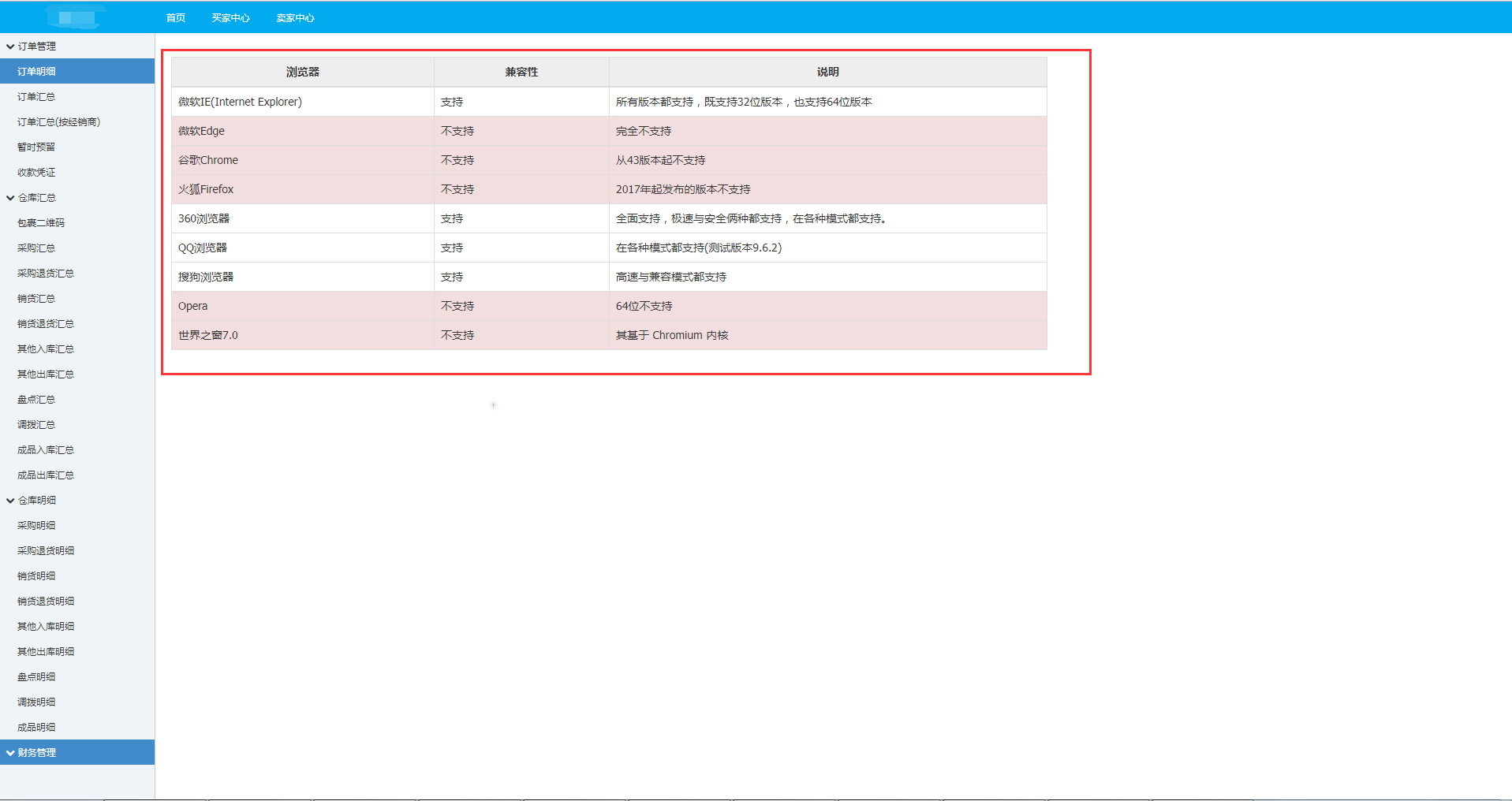The width and height of the screenshot is (1512, 801).
Task: Select the QQ浏览器 table cell
Action: coord(303,248)
